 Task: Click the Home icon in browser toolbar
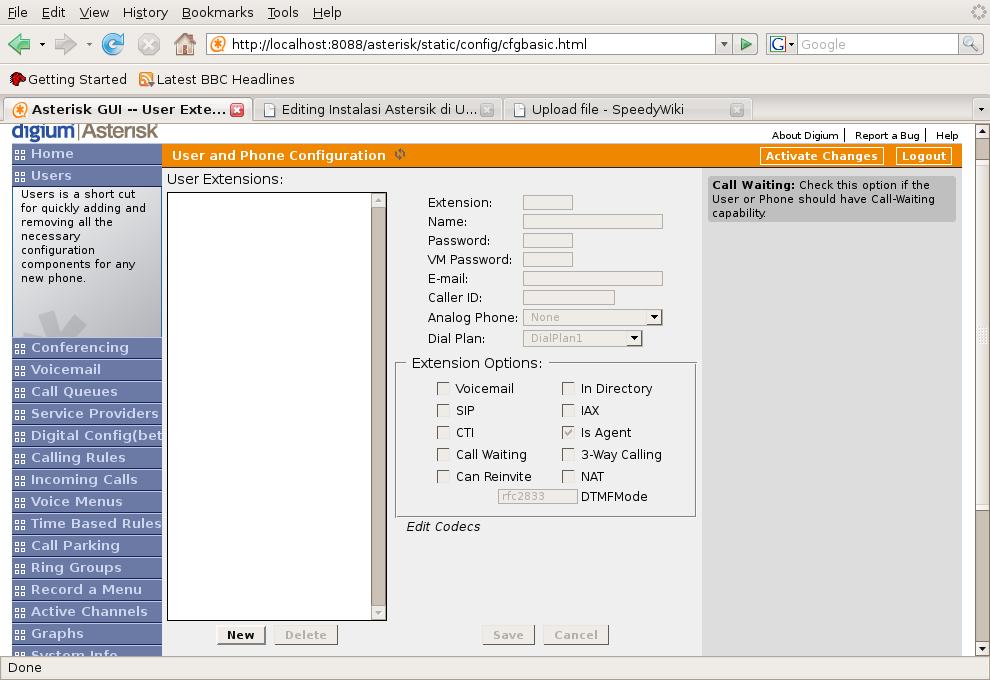point(184,44)
